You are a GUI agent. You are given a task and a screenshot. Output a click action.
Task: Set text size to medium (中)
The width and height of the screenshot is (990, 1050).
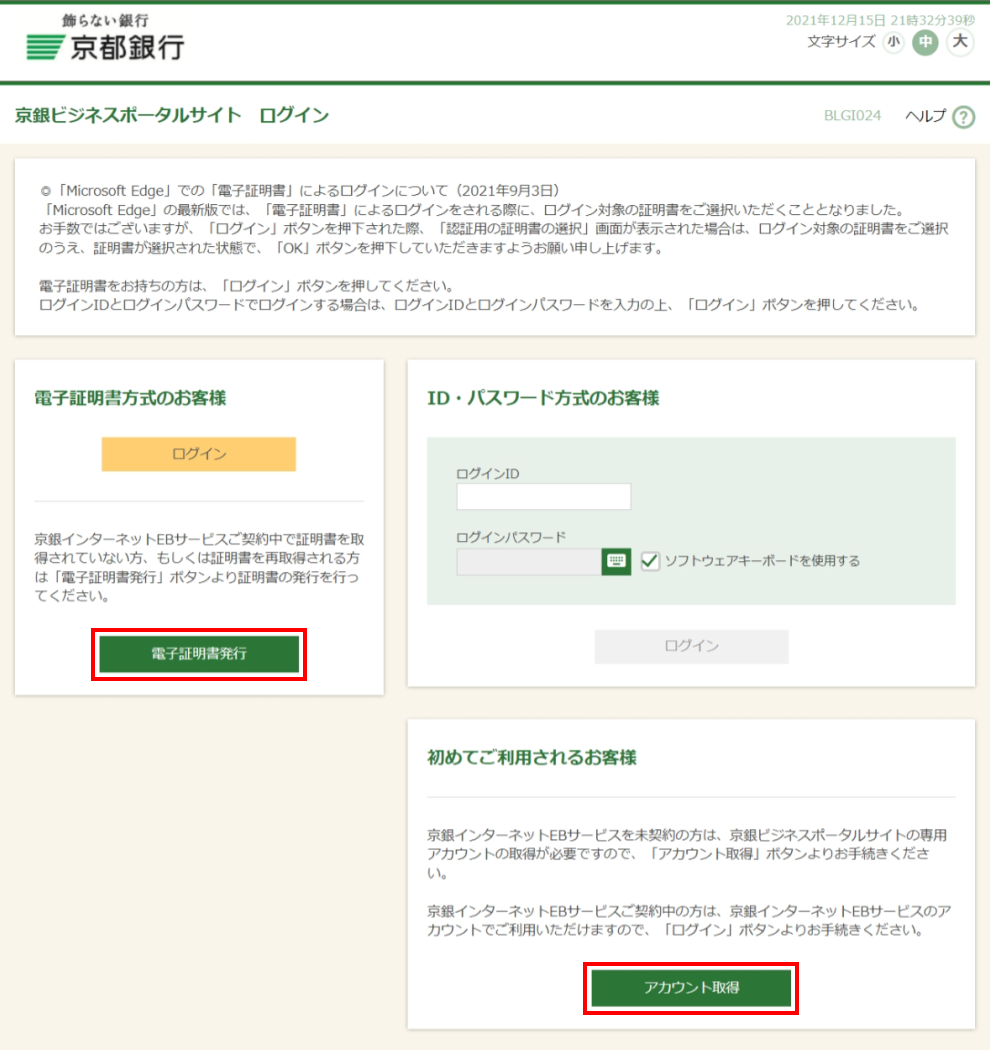(x=925, y=42)
